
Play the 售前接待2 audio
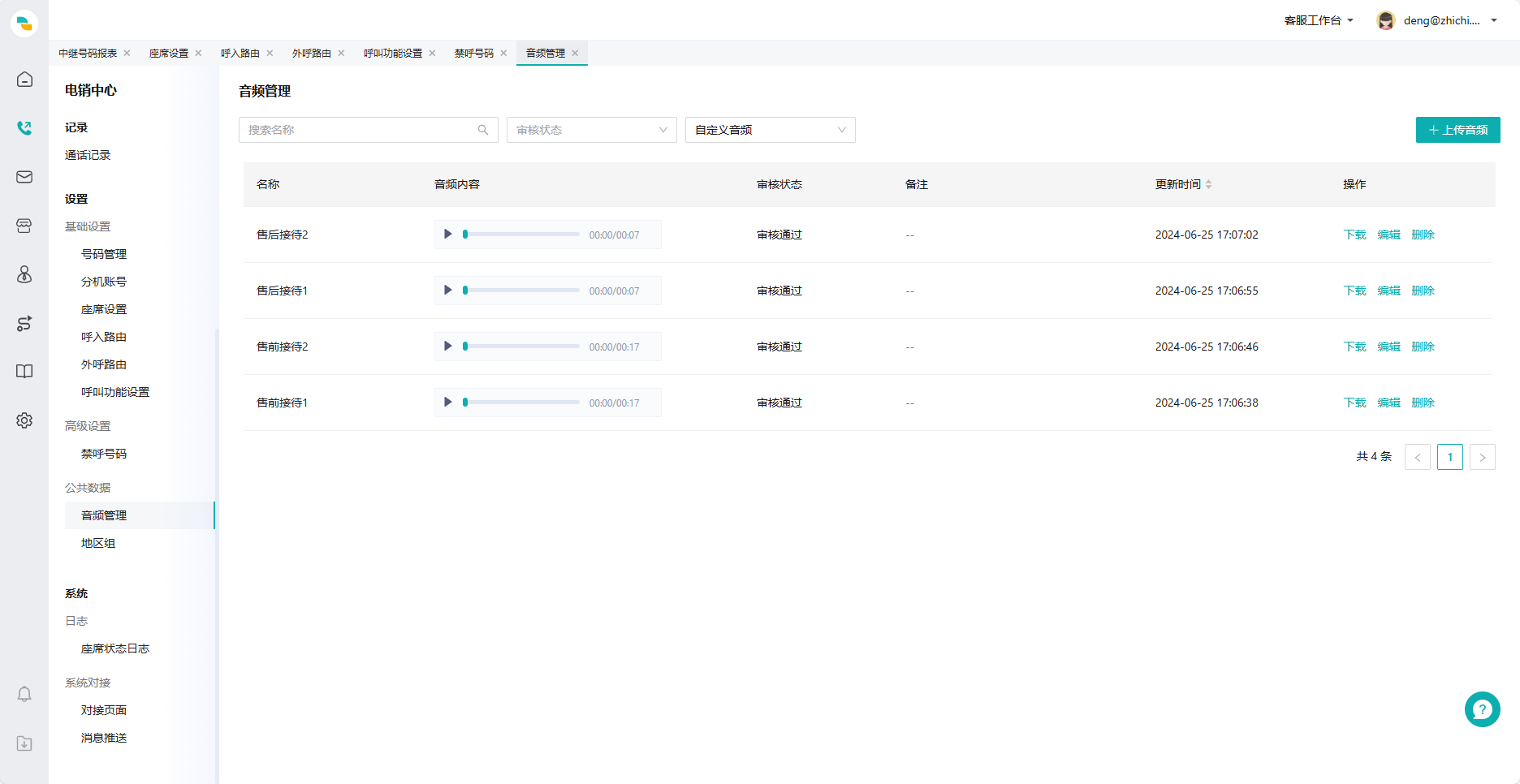[x=447, y=347]
